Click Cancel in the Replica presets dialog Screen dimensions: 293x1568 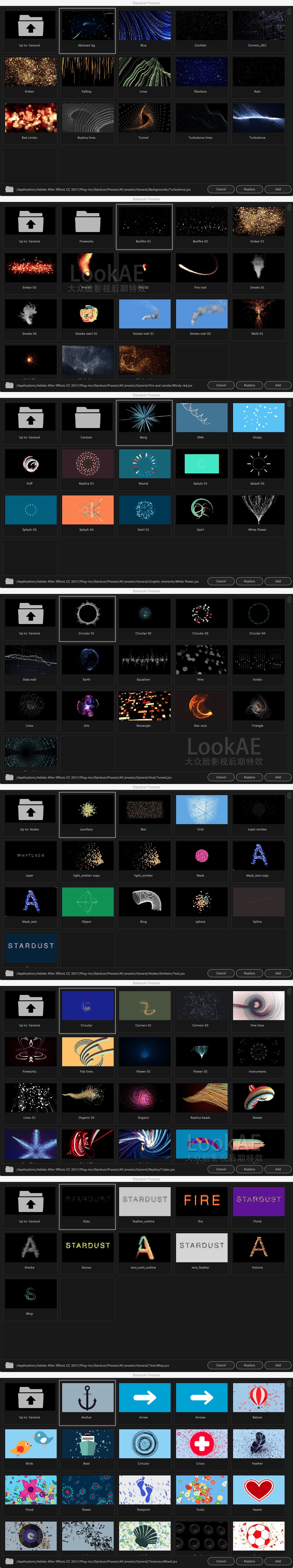(x=221, y=1169)
